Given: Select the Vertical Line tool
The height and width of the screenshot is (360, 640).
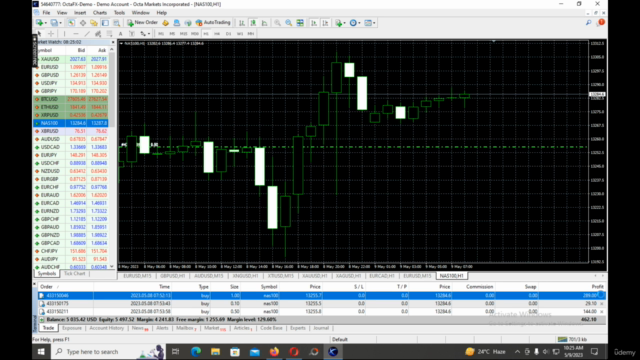Looking at the screenshot, I should pos(64,34).
